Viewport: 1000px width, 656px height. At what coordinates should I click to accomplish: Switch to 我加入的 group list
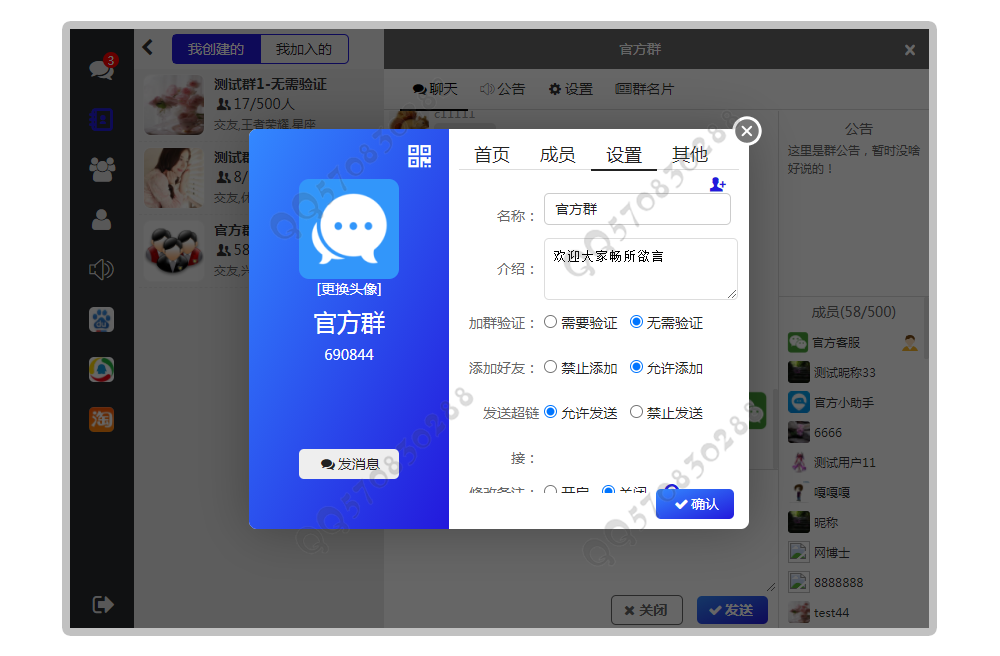pos(305,49)
